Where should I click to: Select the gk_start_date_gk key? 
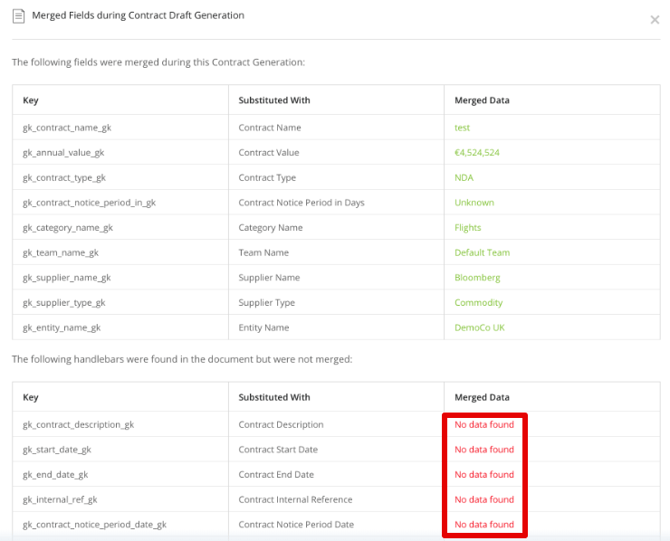click(57, 450)
